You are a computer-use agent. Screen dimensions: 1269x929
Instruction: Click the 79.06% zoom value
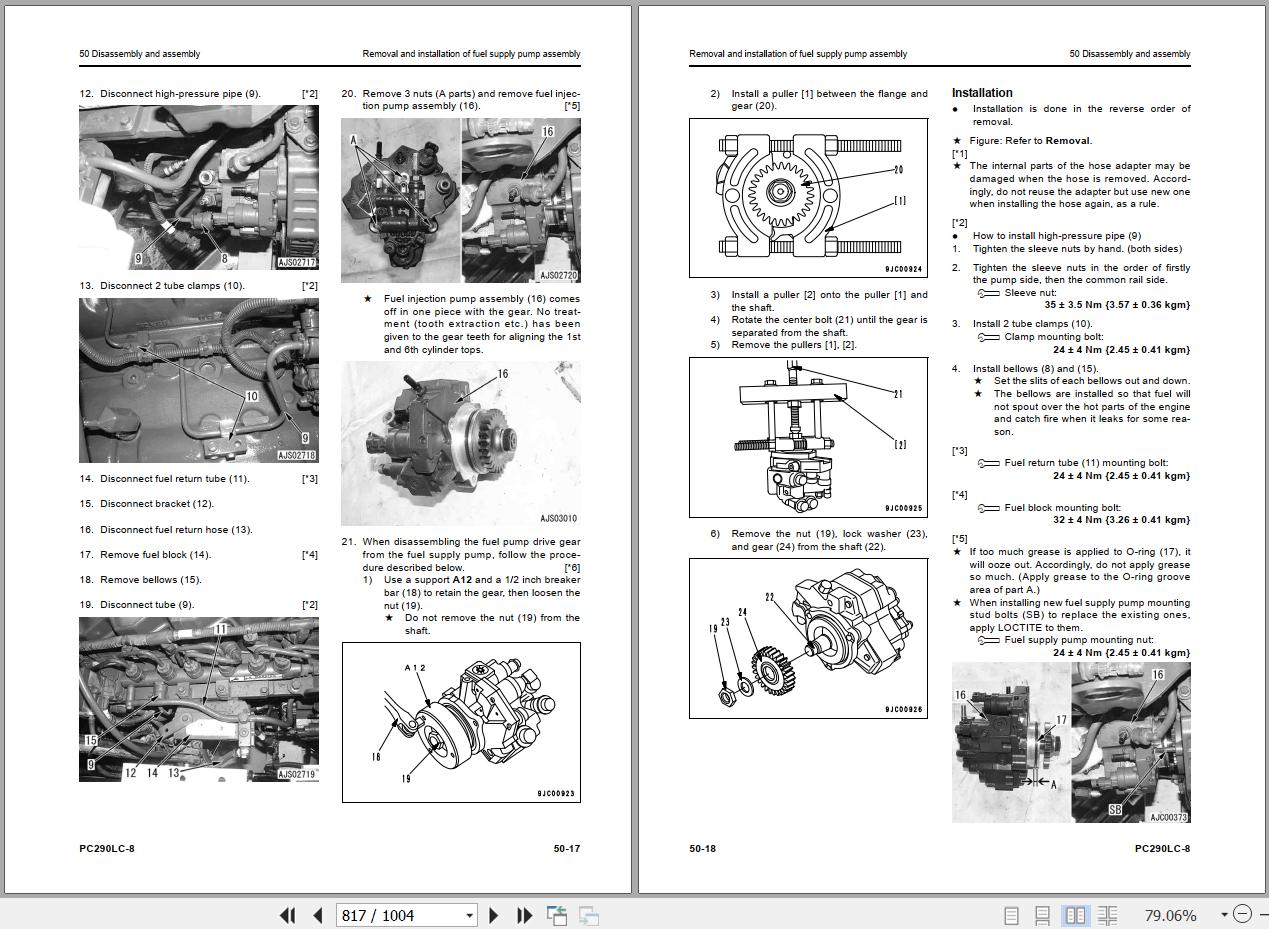(1170, 915)
